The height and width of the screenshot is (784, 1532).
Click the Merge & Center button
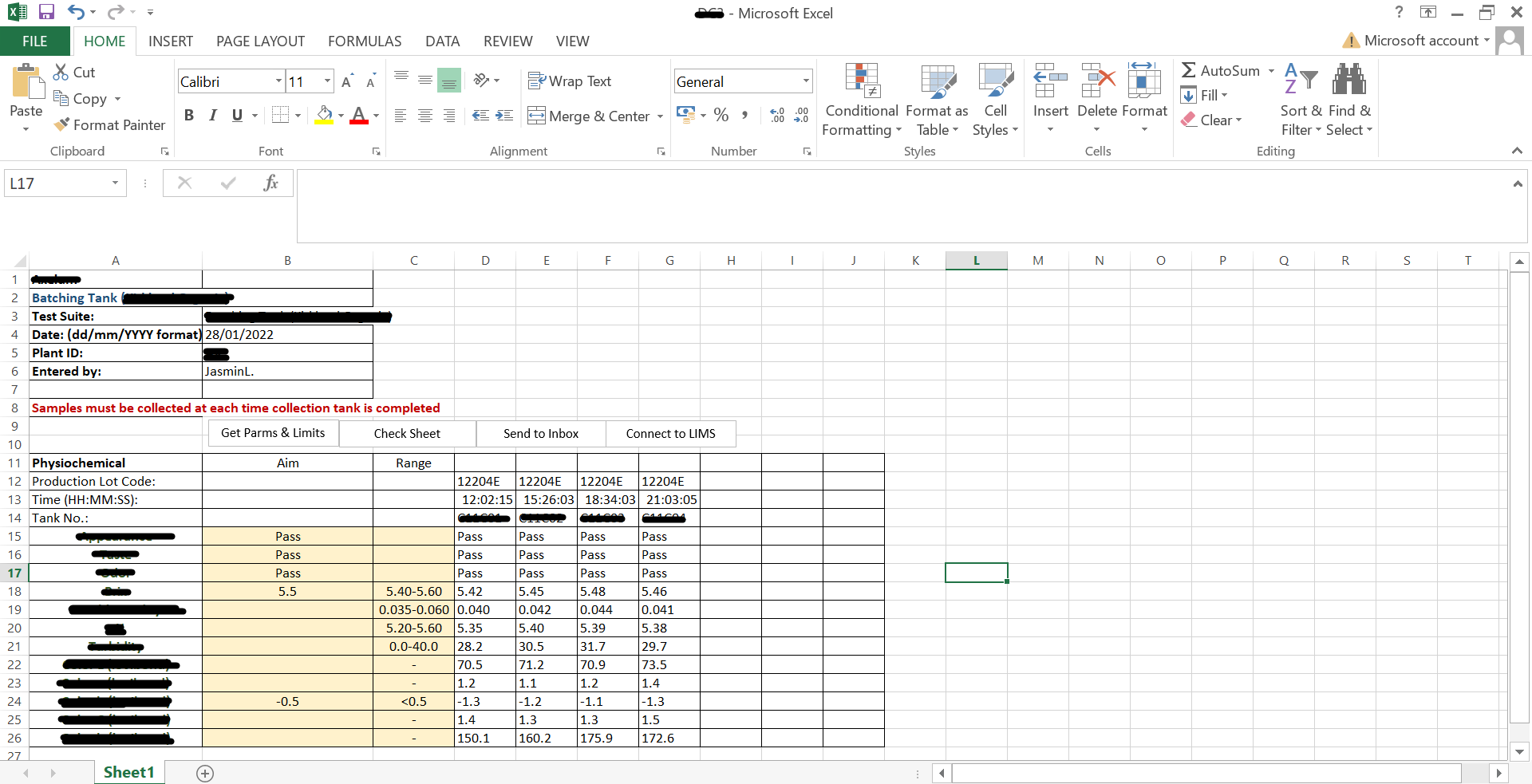pos(589,116)
